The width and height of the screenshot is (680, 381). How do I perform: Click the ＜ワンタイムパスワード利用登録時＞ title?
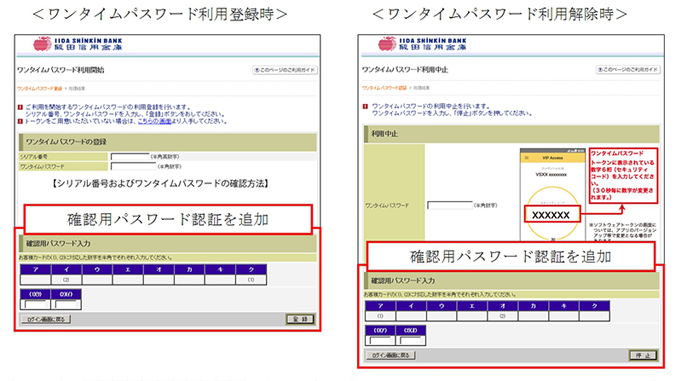160,14
